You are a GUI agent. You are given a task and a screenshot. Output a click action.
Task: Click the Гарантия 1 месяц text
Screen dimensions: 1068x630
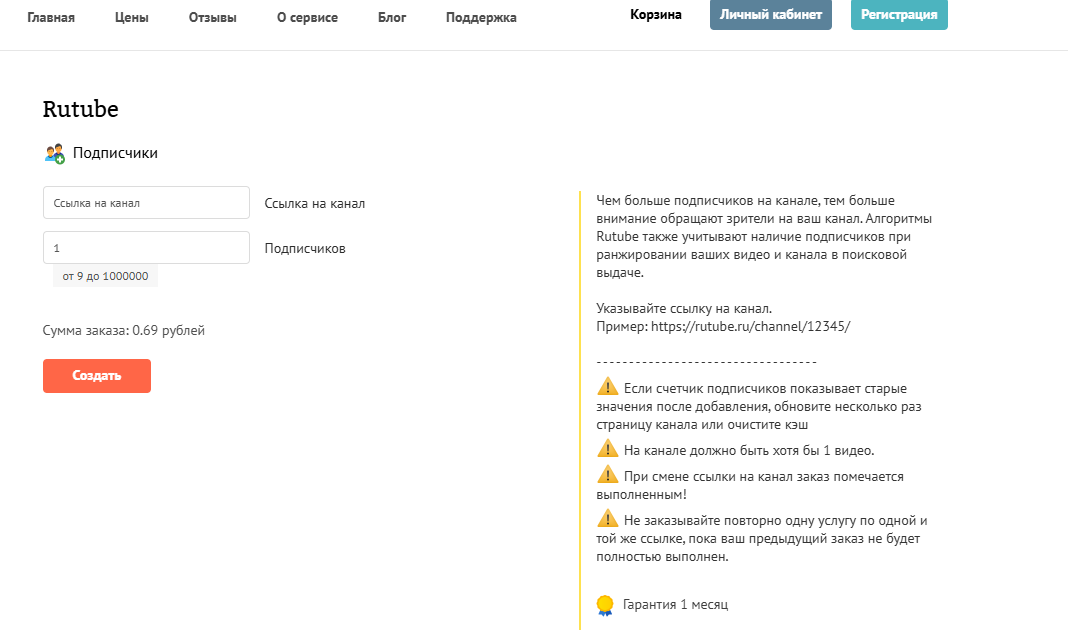pos(675,605)
